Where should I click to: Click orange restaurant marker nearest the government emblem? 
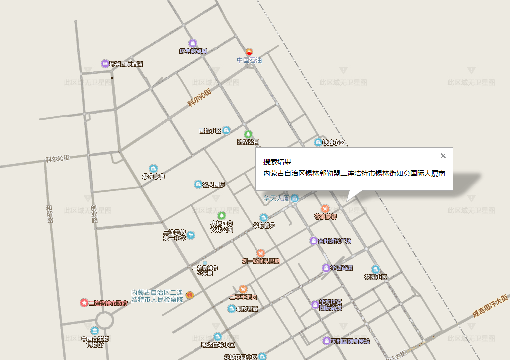point(243,289)
